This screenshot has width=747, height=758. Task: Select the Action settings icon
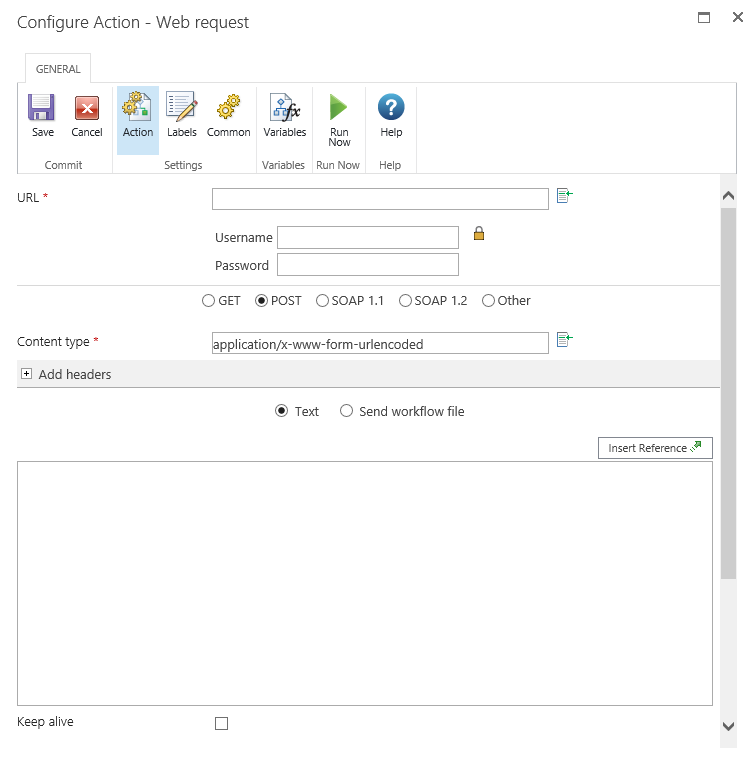137,108
